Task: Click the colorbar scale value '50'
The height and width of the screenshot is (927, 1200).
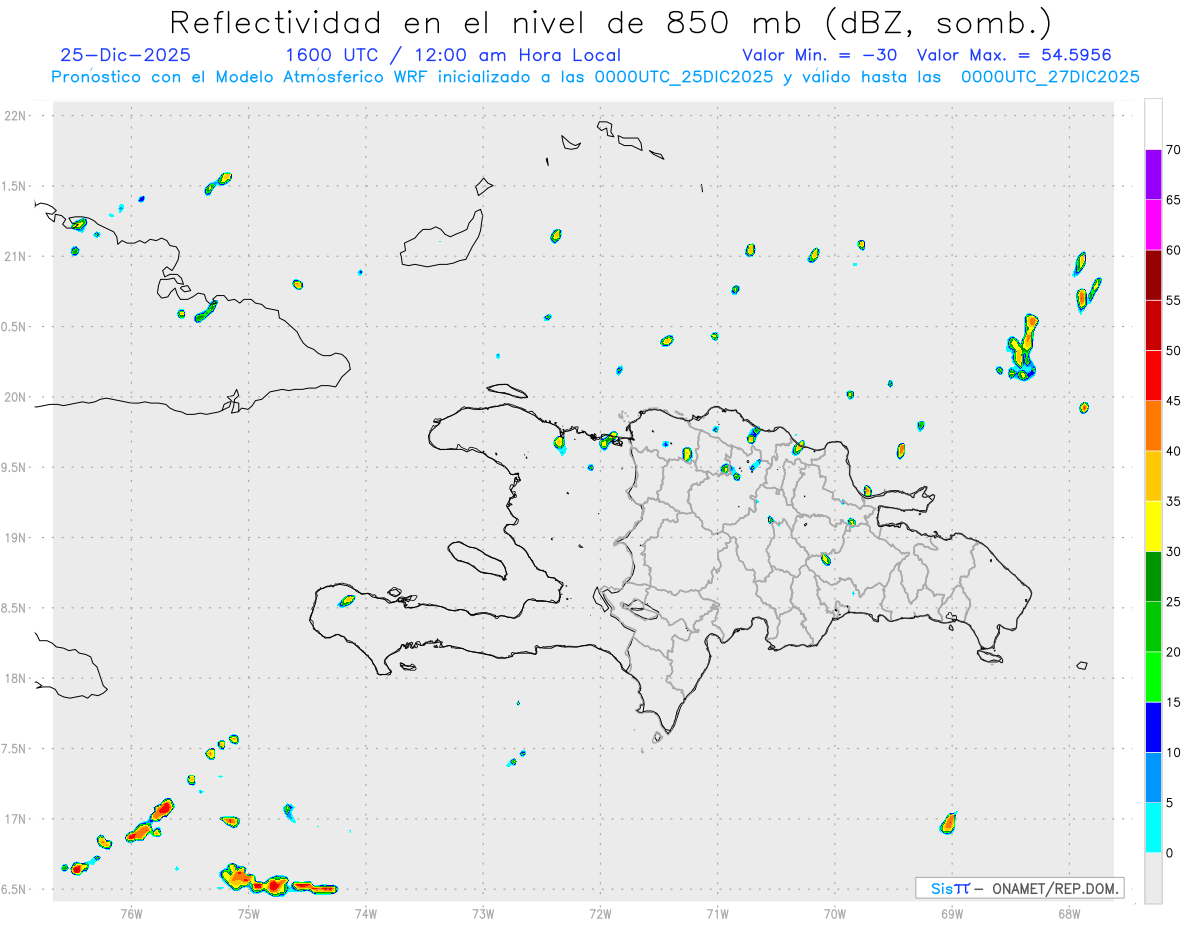Action: point(1174,351)
